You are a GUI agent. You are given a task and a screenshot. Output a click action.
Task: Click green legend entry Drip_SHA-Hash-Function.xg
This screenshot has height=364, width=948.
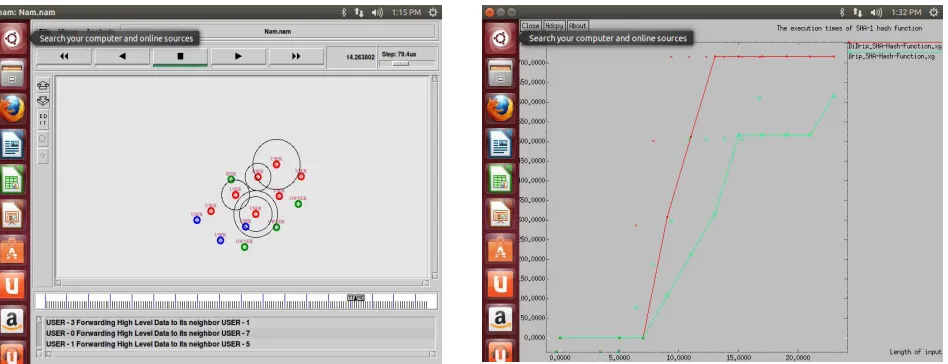[892, 56]
